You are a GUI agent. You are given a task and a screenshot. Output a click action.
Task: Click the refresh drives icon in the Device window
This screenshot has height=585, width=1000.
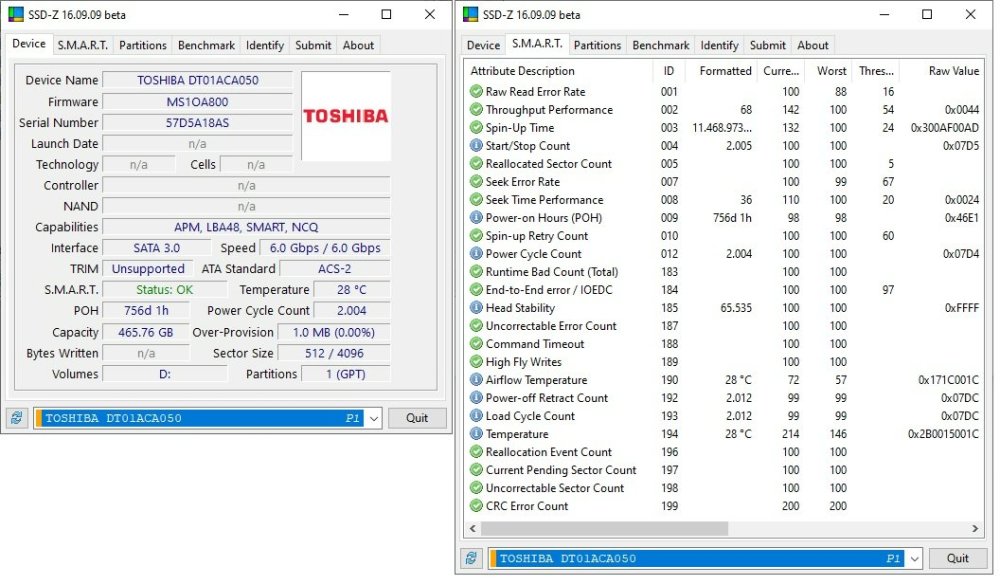[17, 418]
